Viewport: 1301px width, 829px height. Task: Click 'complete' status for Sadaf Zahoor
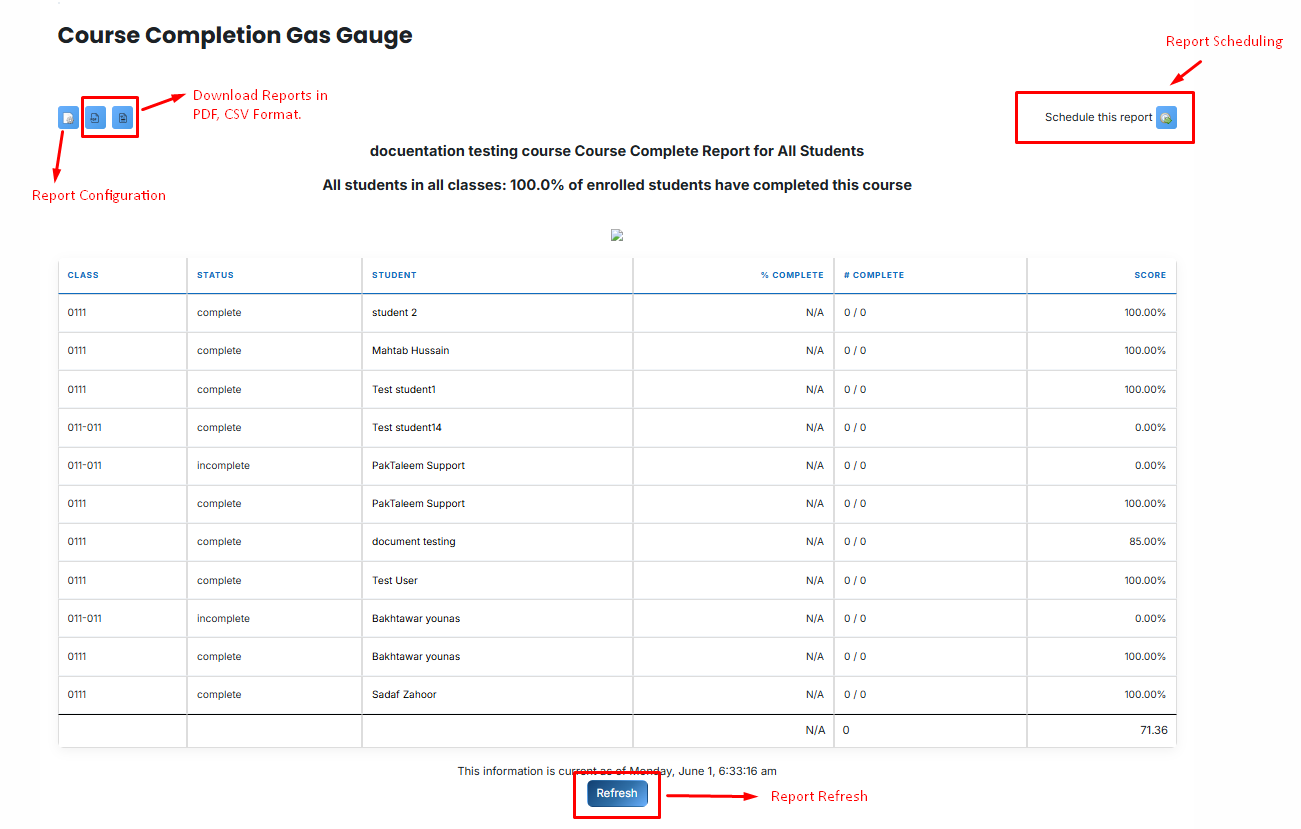219,695
